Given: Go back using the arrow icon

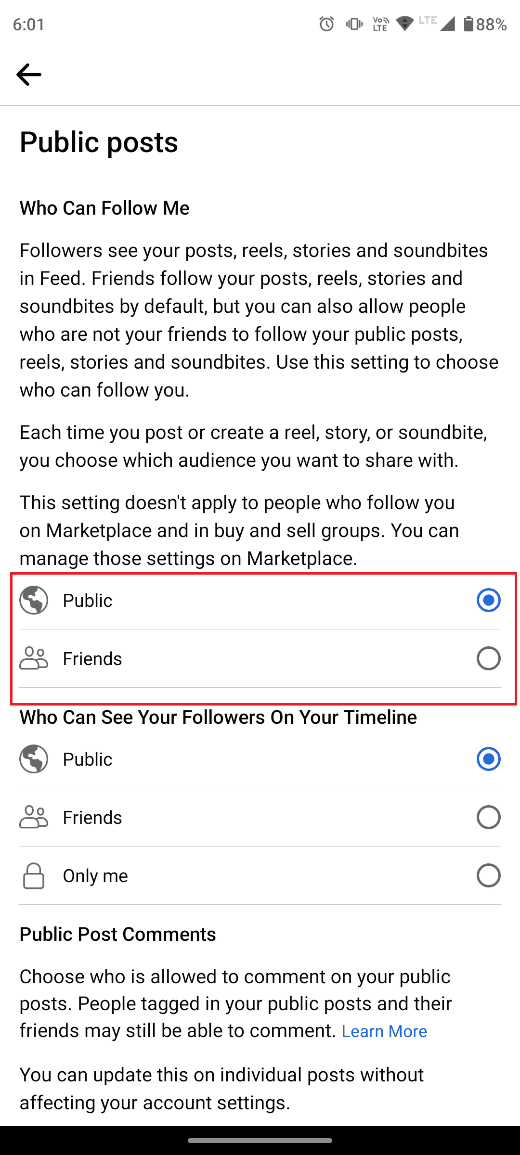Looking at the screenshot, I should coord(29,74).
